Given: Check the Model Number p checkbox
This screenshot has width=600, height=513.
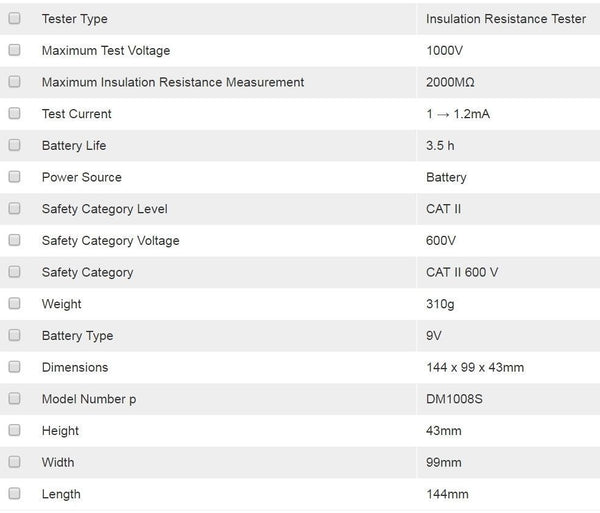Looking at the screenshot, I should pos(14,399).
